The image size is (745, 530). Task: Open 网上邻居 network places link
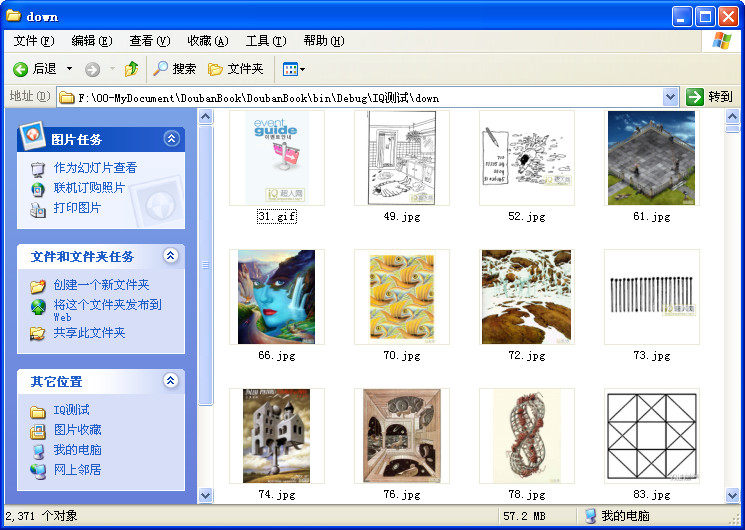point(77,470)
